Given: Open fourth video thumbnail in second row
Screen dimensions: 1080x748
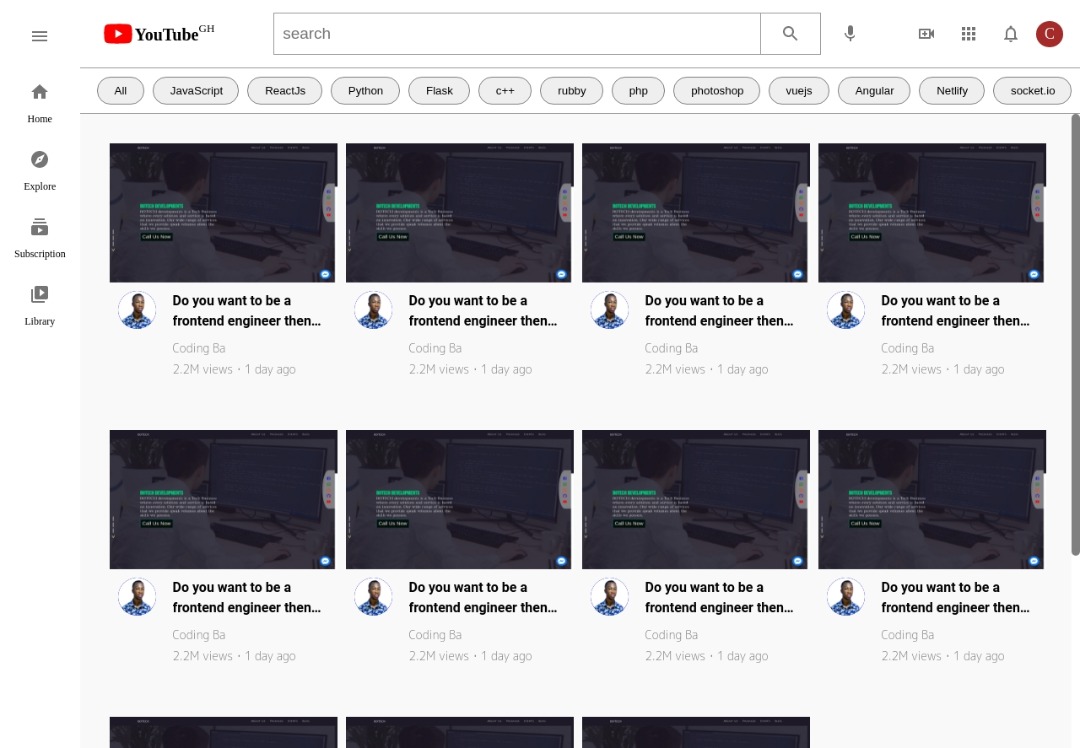Looking at the screenshot, I should coord(932,499).
